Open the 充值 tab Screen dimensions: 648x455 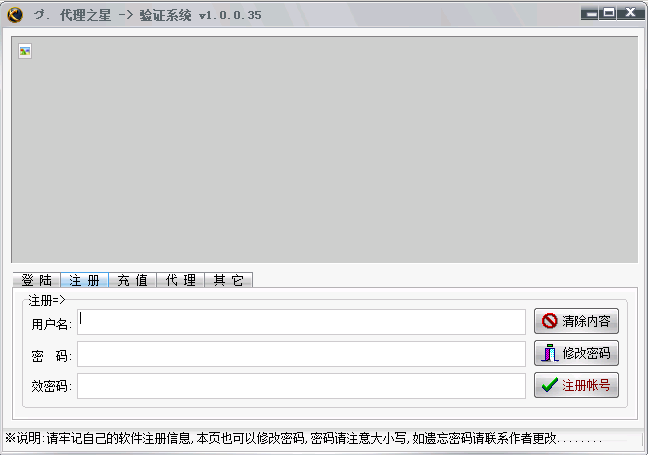pyautogui.click(x=132, y=280)
